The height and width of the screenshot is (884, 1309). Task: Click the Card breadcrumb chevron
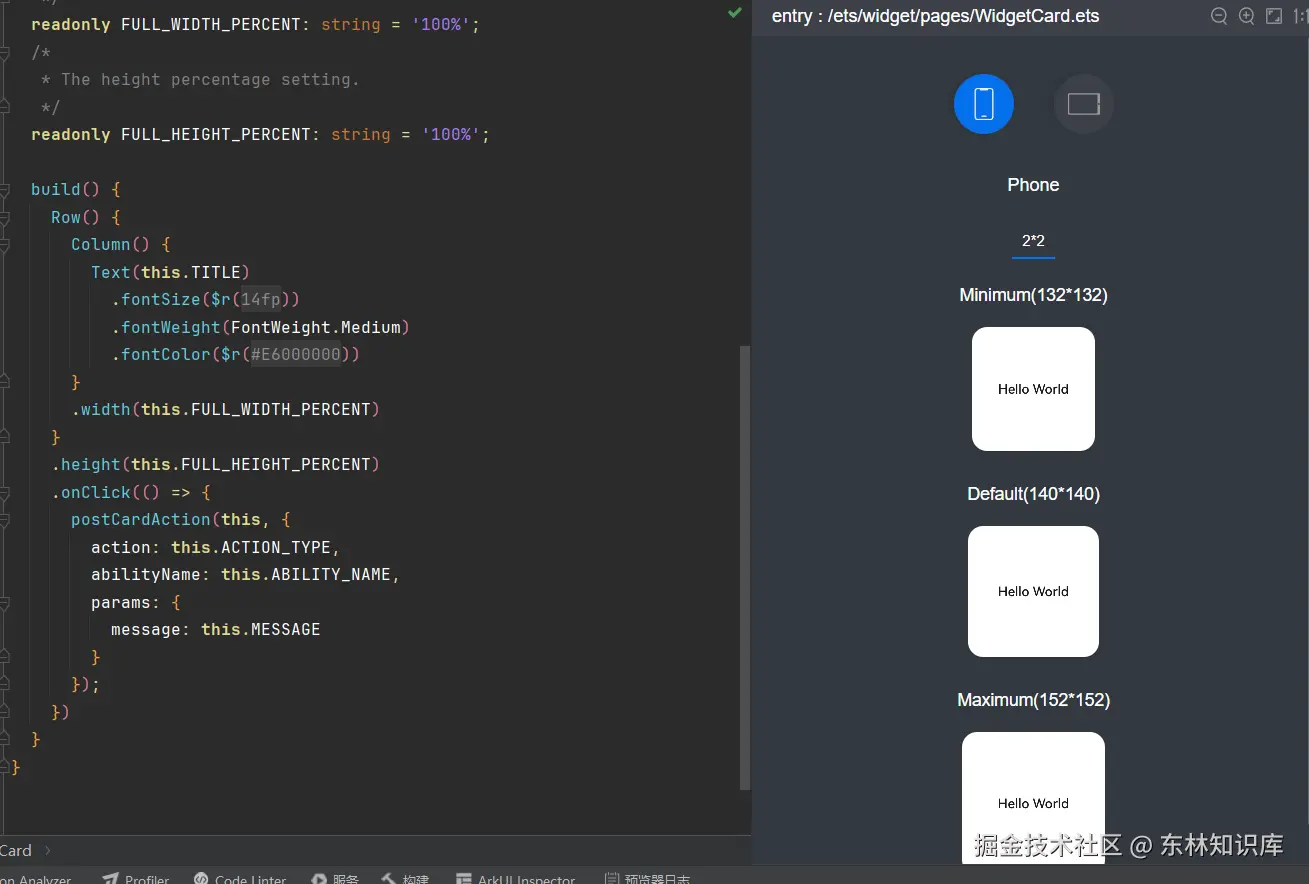point(48,851)
